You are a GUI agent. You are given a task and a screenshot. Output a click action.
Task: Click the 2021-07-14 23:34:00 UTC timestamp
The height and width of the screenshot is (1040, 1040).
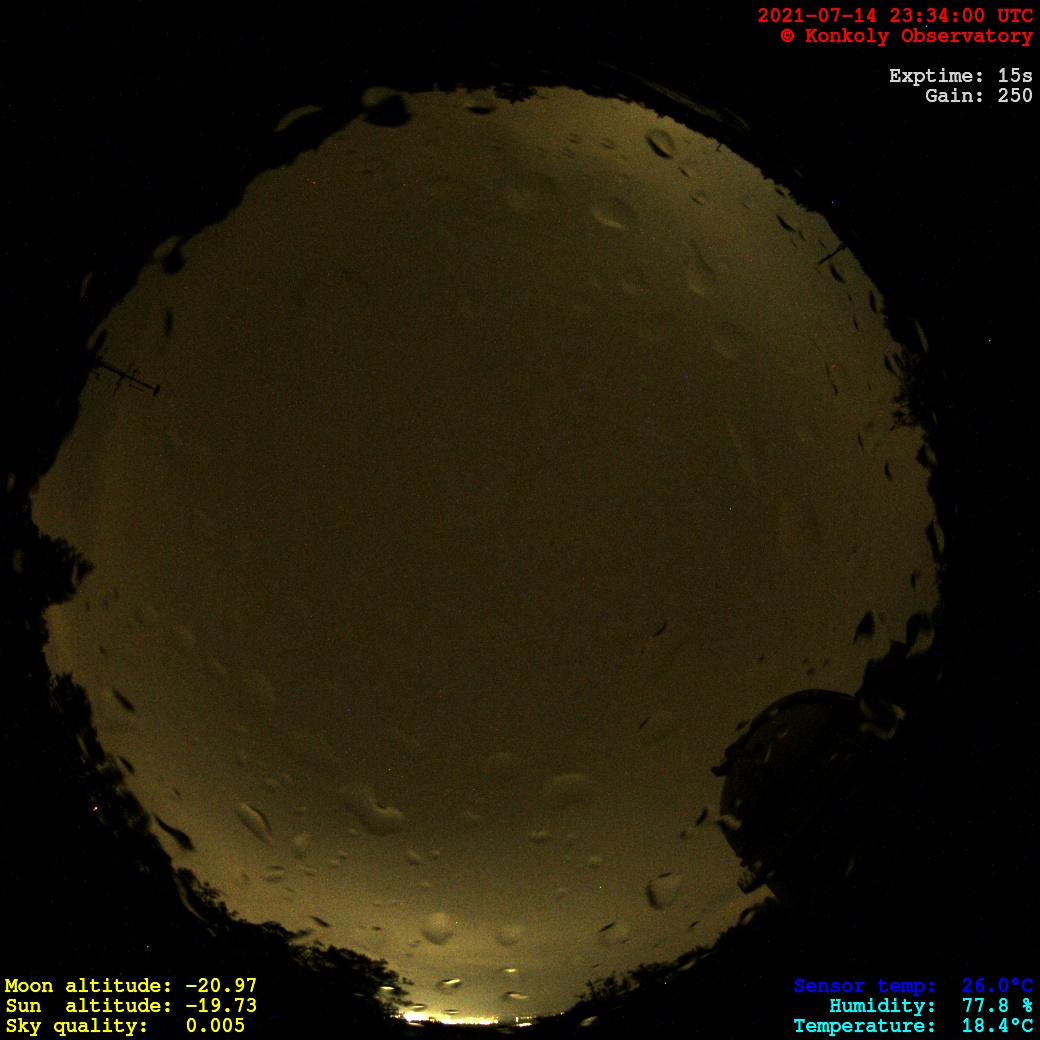pos(895,16)
